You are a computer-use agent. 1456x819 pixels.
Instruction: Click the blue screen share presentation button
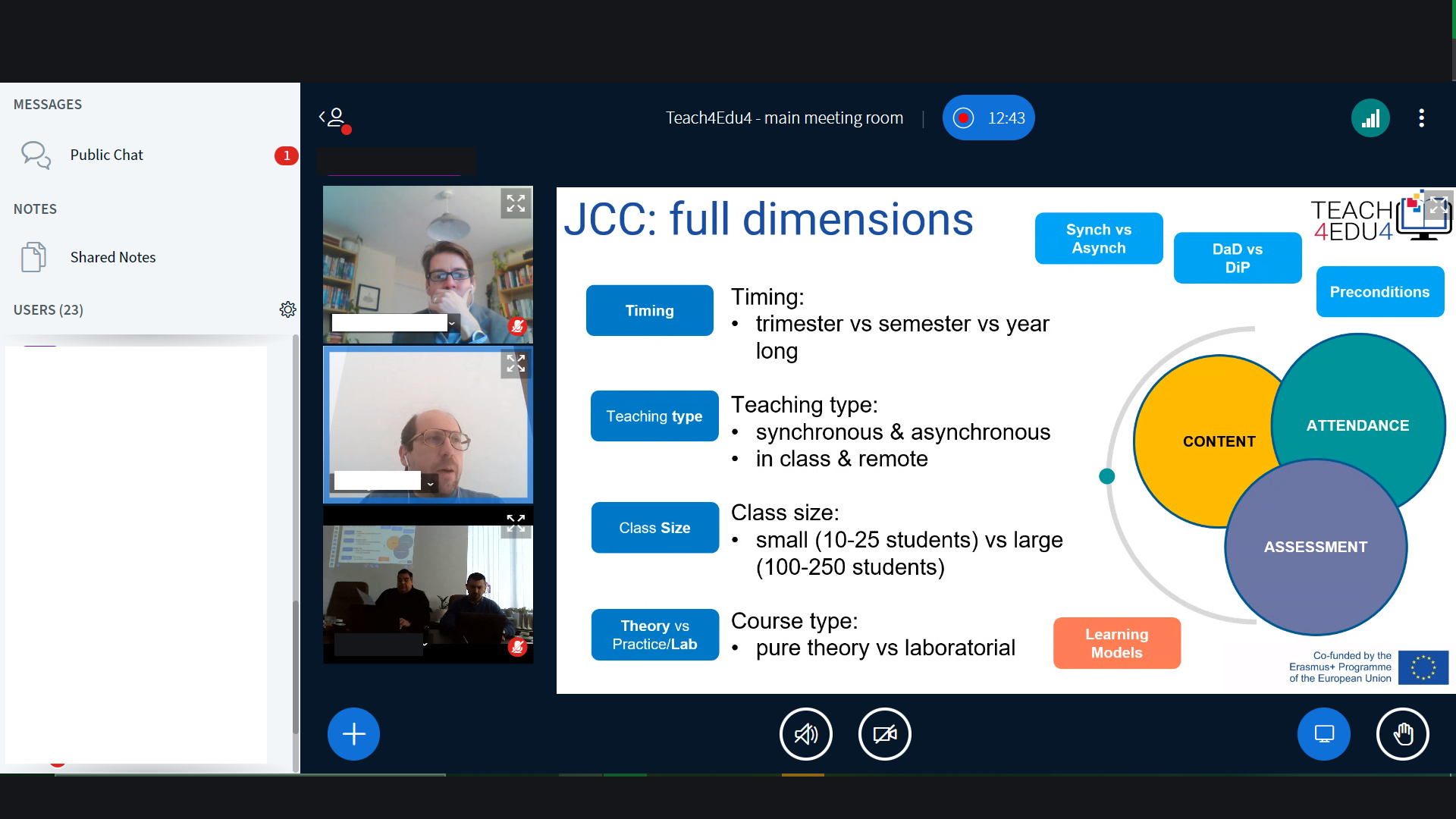[1324, 734]
